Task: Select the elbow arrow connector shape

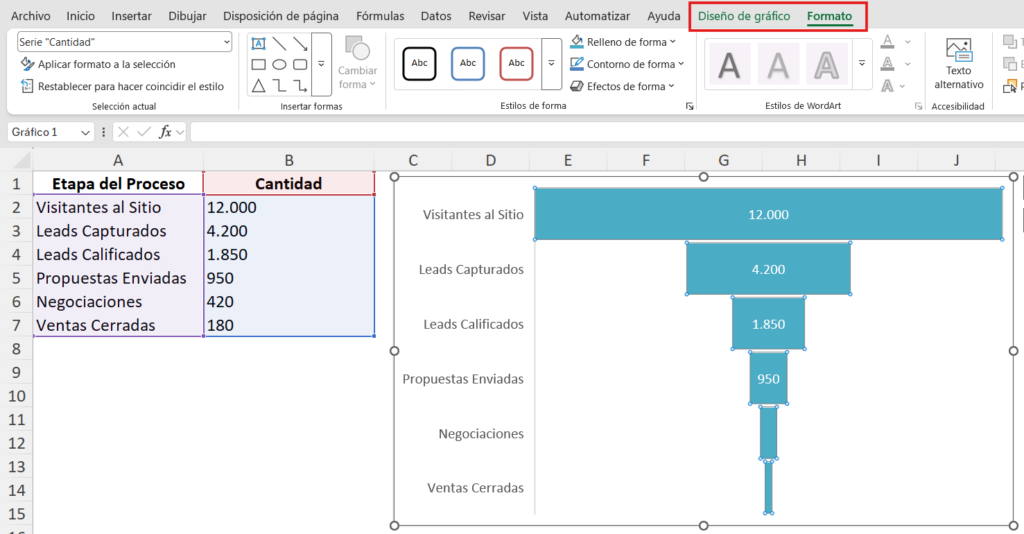Action: 300,86
